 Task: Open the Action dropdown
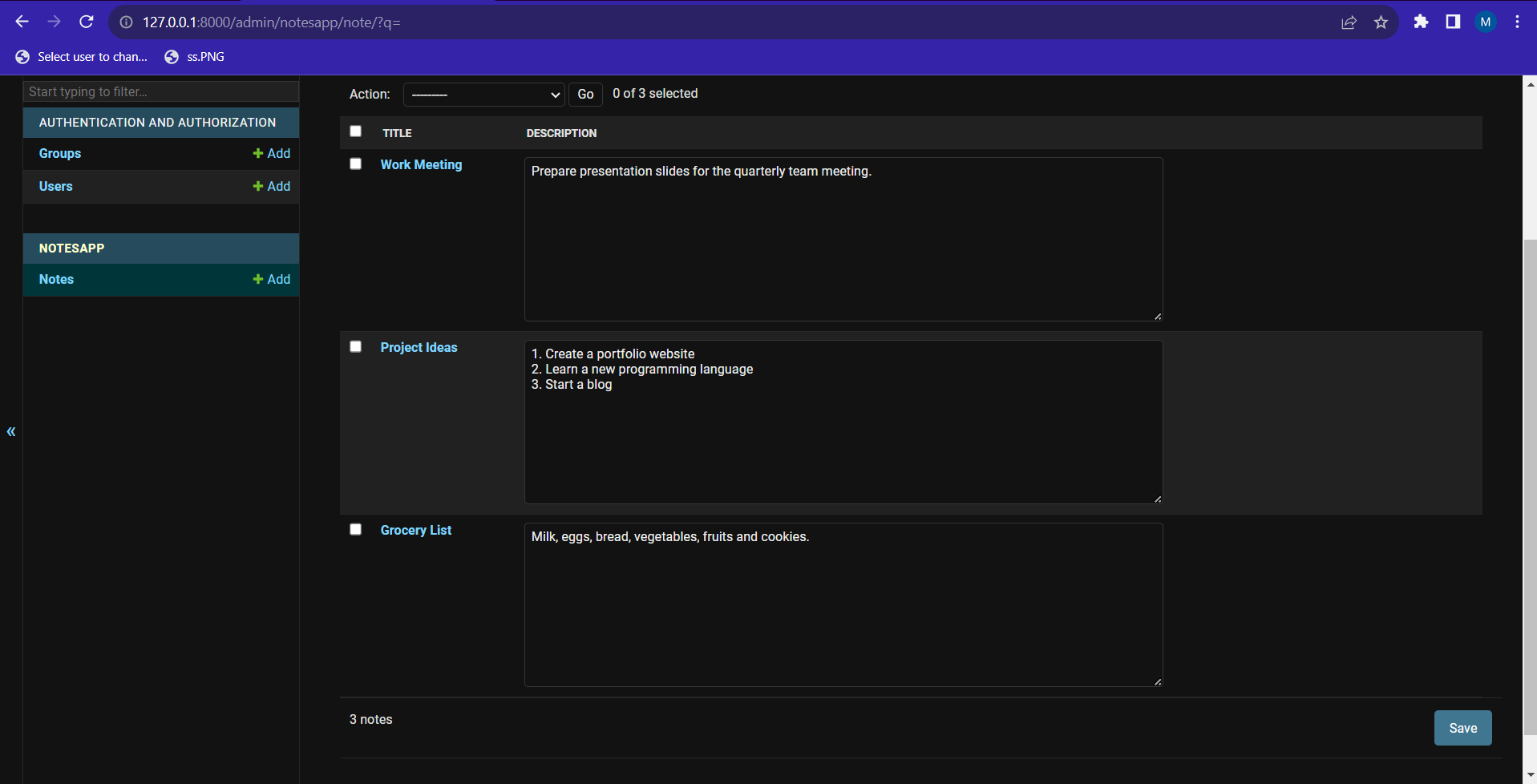click(x=484, y=94)
